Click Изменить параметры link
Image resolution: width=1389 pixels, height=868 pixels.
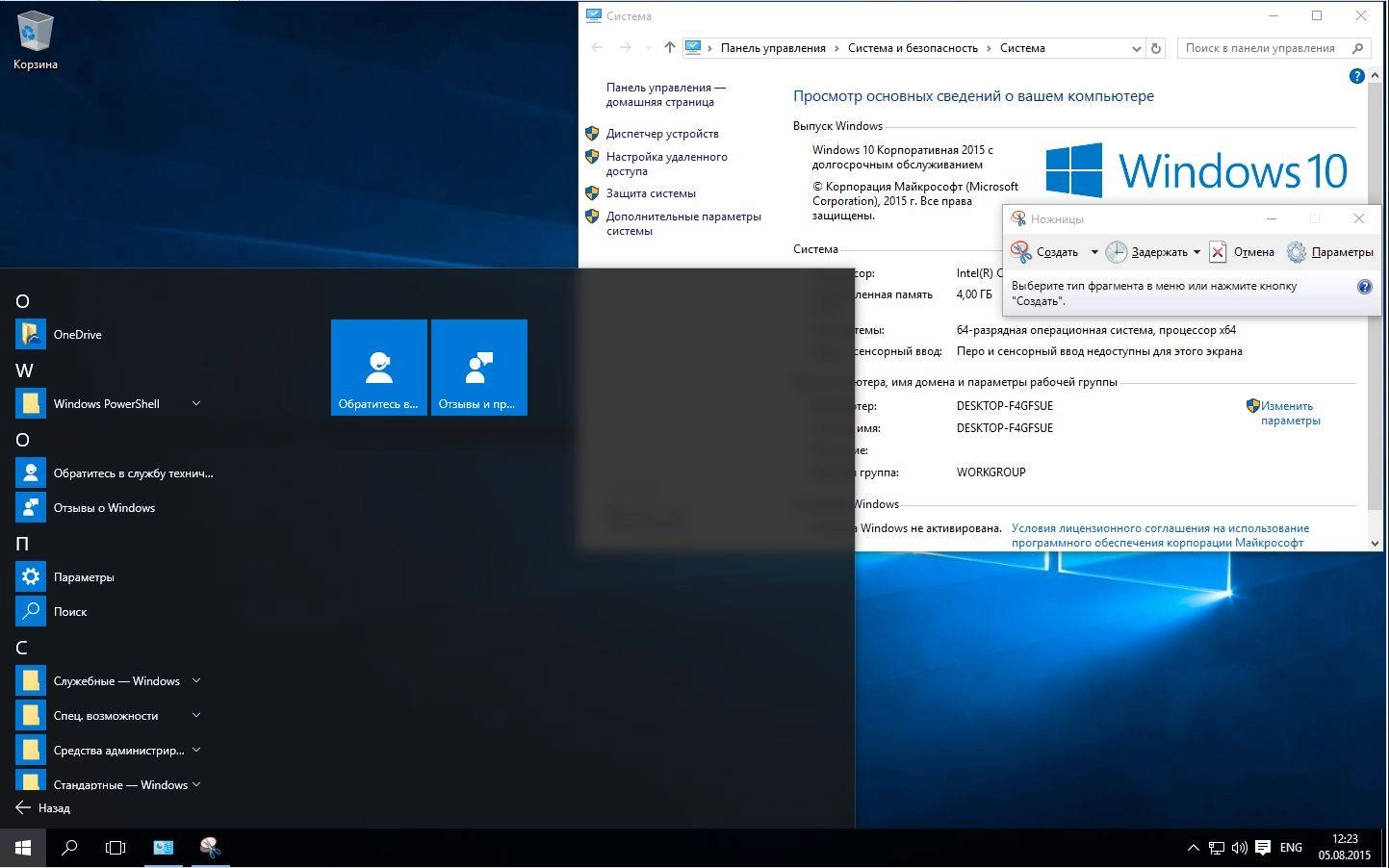click(1290, 413)
